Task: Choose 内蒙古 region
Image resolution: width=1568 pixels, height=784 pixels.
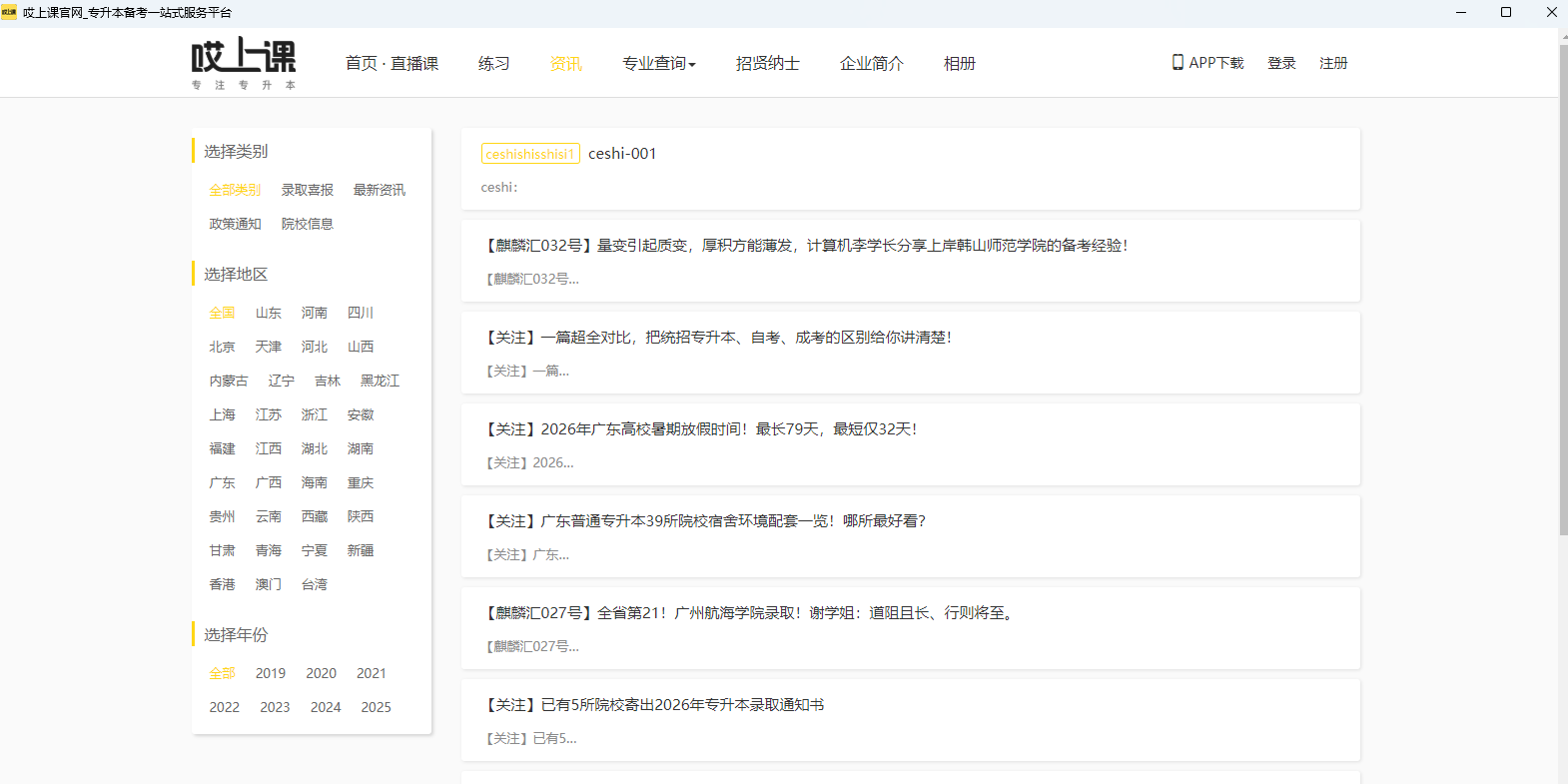Action: pyautogui.click(x=229, y=381)
